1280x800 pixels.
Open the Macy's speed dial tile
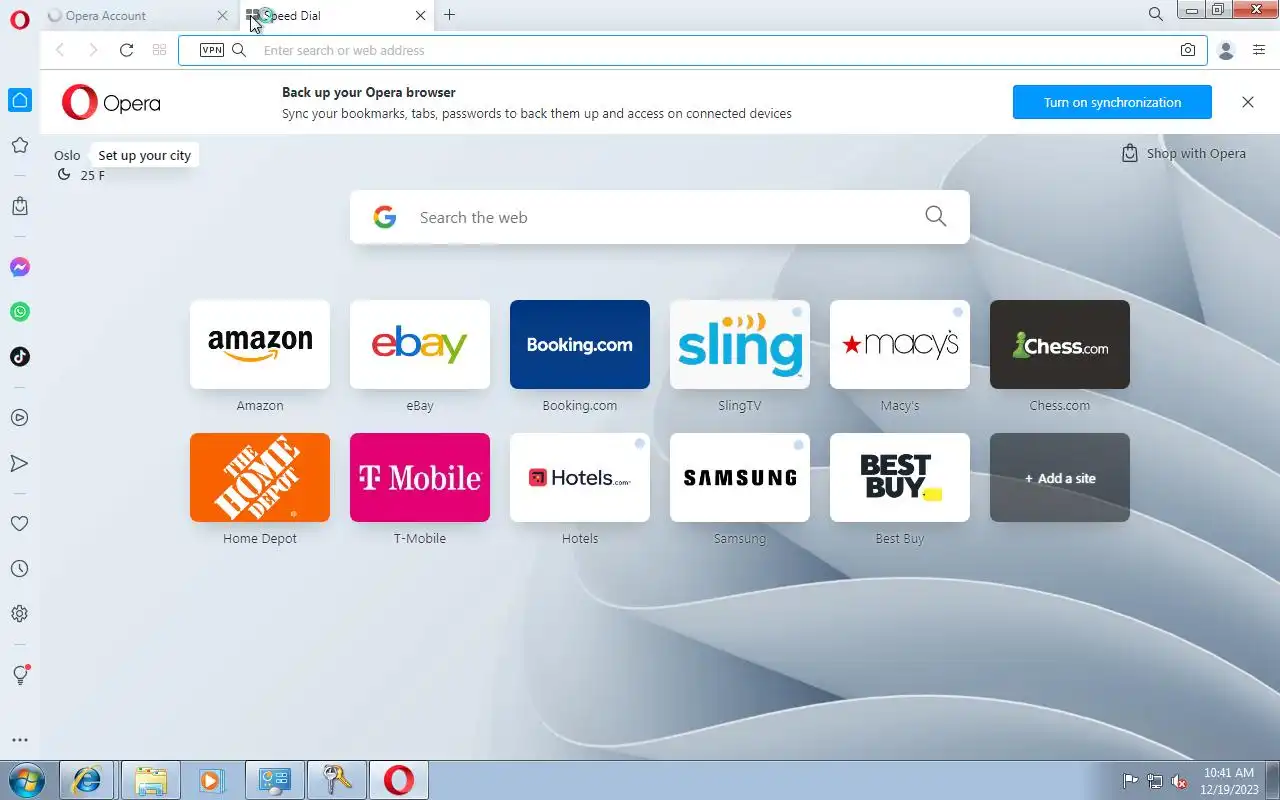900,344
